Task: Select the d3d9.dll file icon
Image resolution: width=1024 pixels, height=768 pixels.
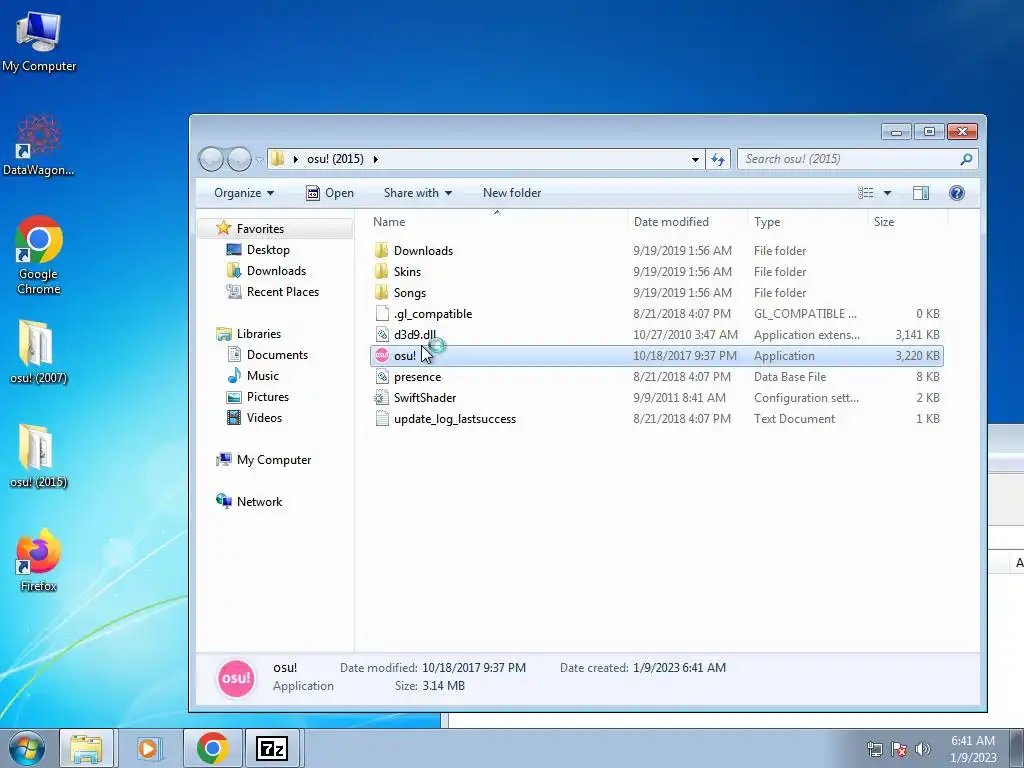Action: click(382, 335)
